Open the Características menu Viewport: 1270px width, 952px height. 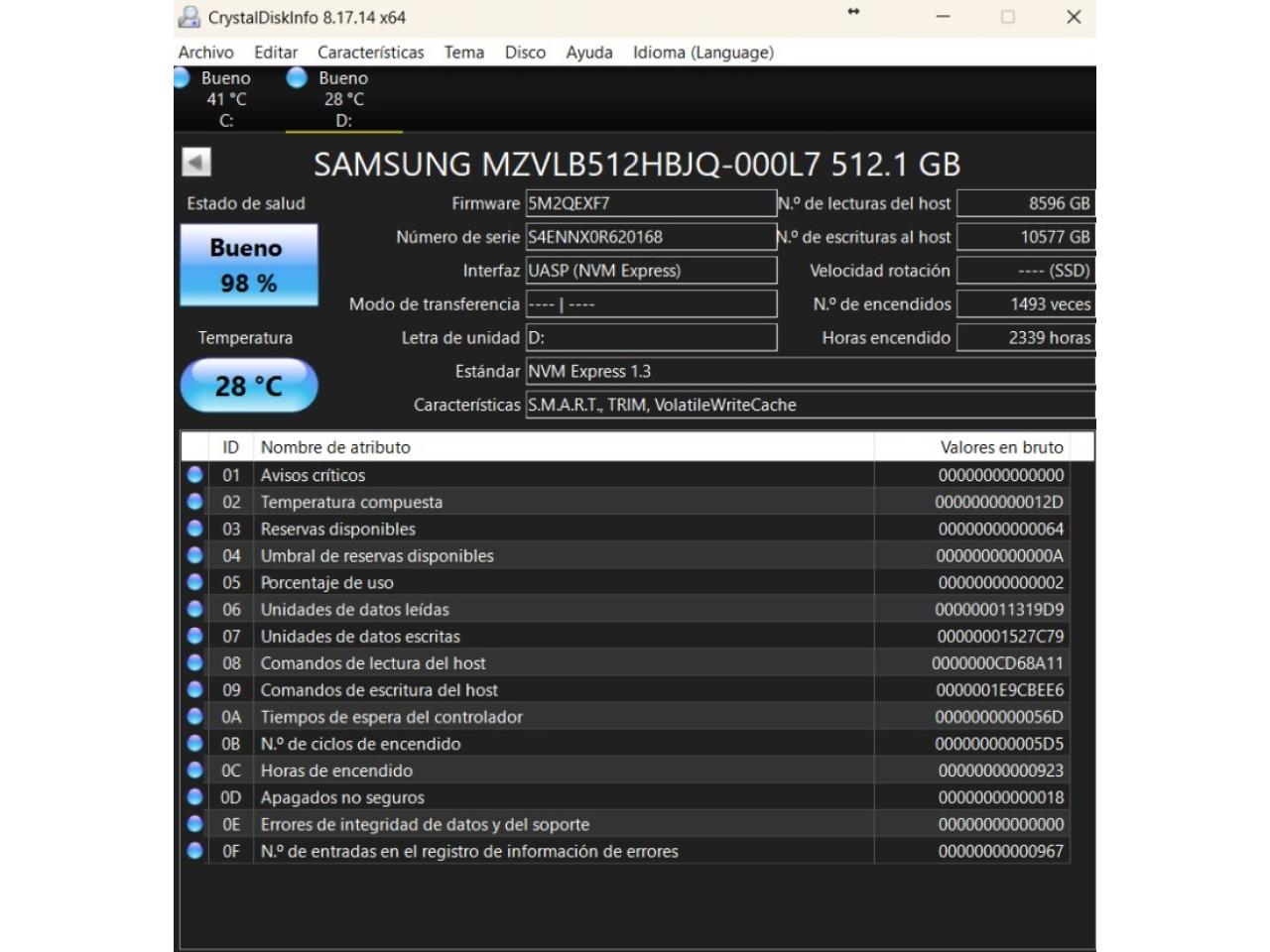pos(371,53)
